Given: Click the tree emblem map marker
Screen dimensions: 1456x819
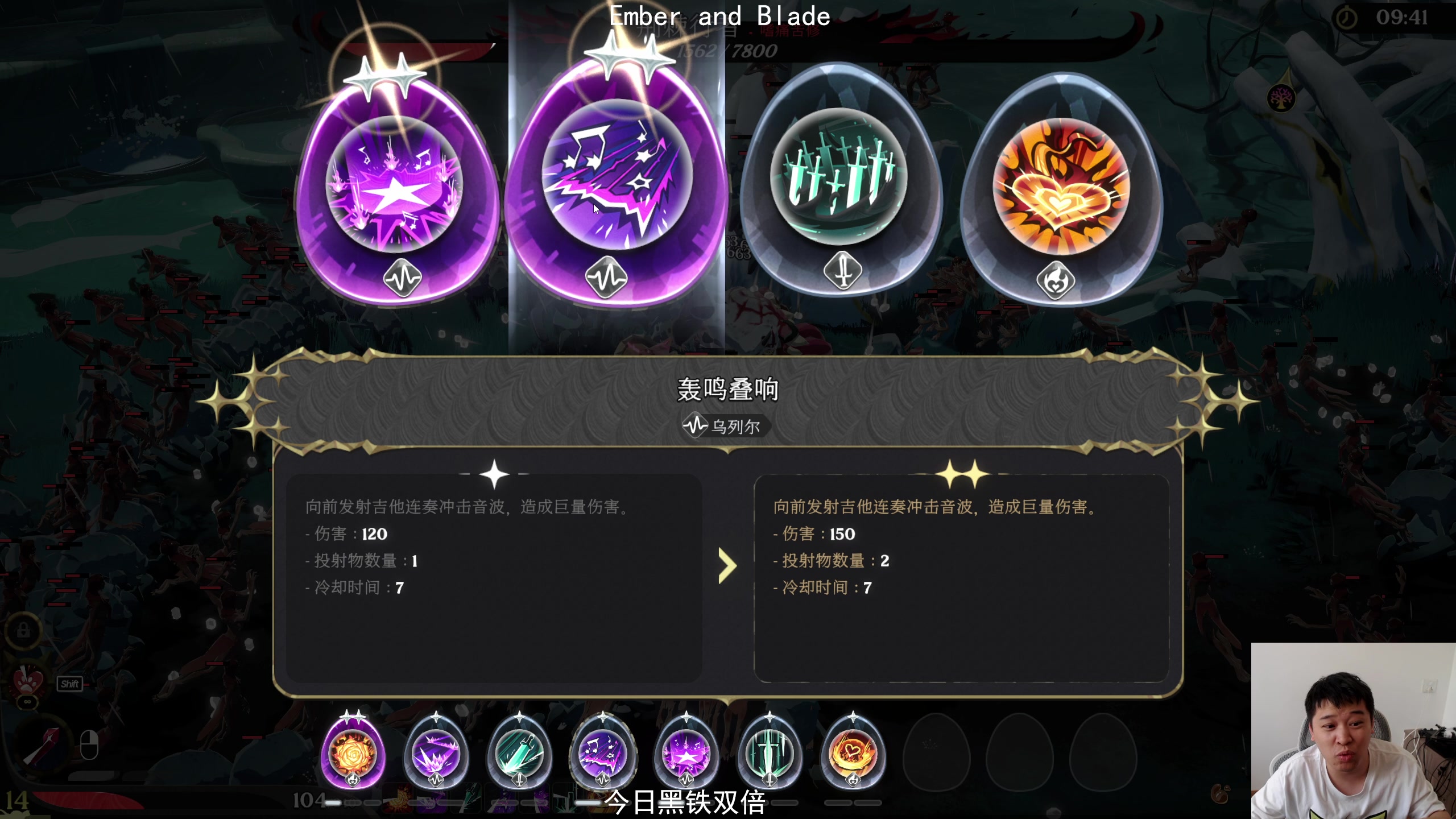Looking at the screenshot, I should coord(1281,99).
